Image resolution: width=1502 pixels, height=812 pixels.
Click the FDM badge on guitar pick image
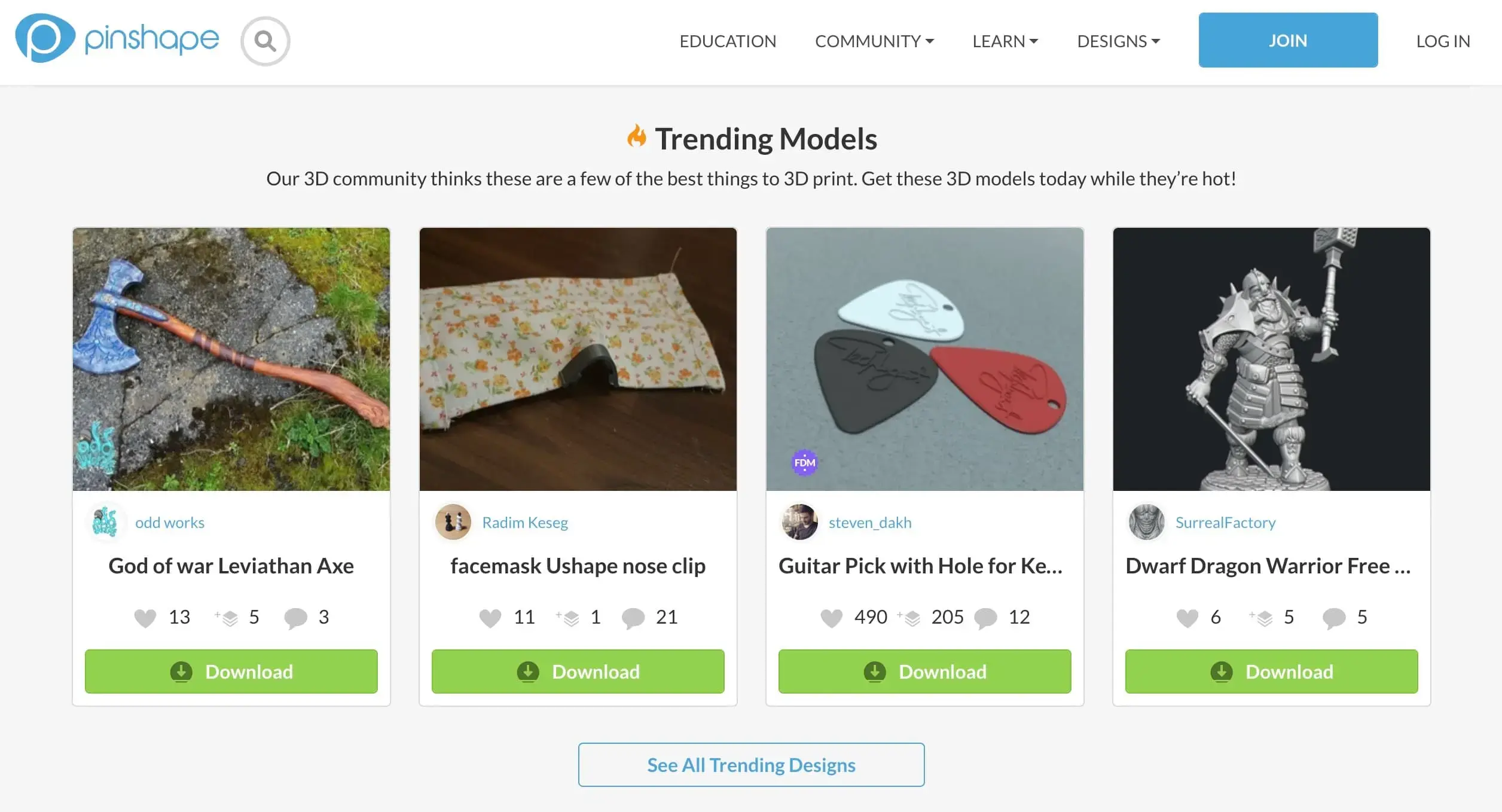804,463
